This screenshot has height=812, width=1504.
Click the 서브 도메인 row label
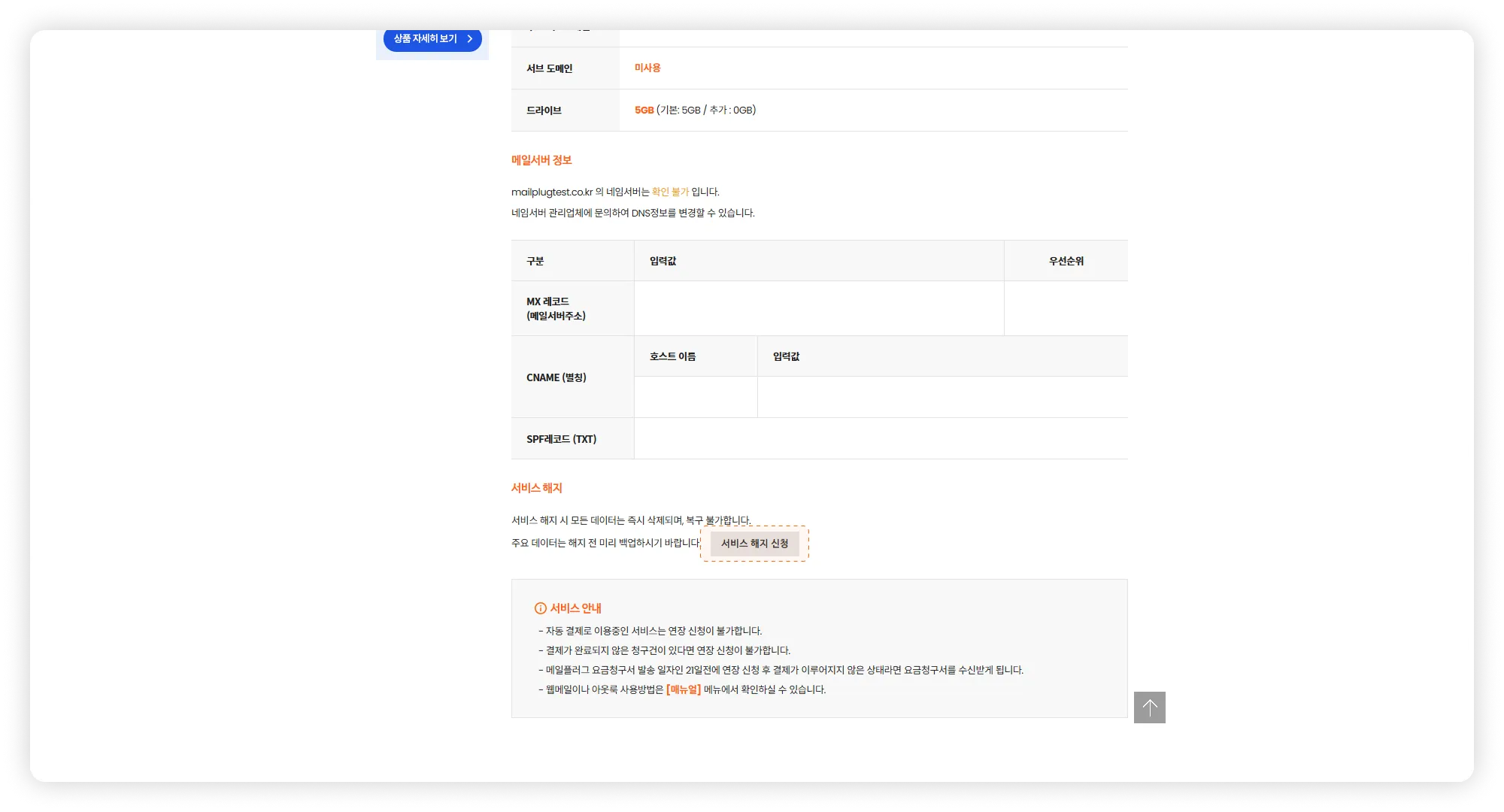point(549,68)
